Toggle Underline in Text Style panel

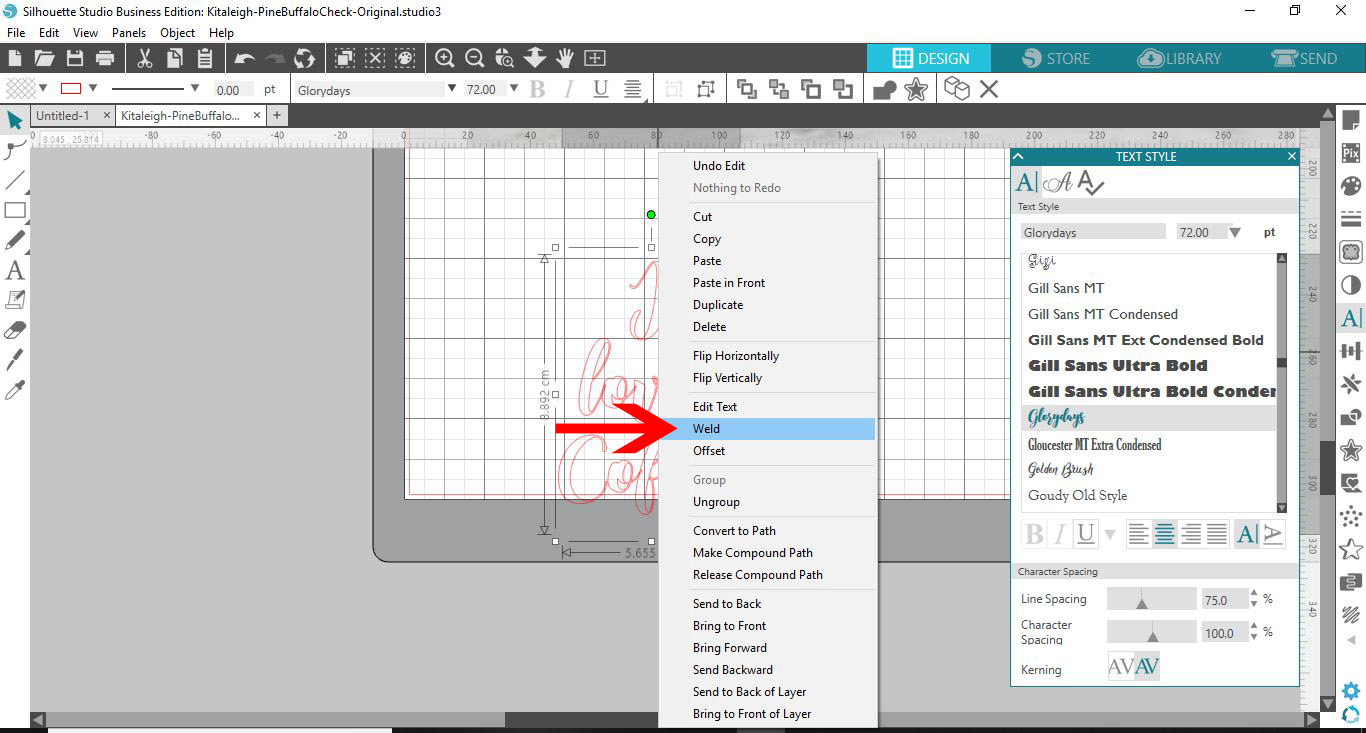(x=1086, y=534)
